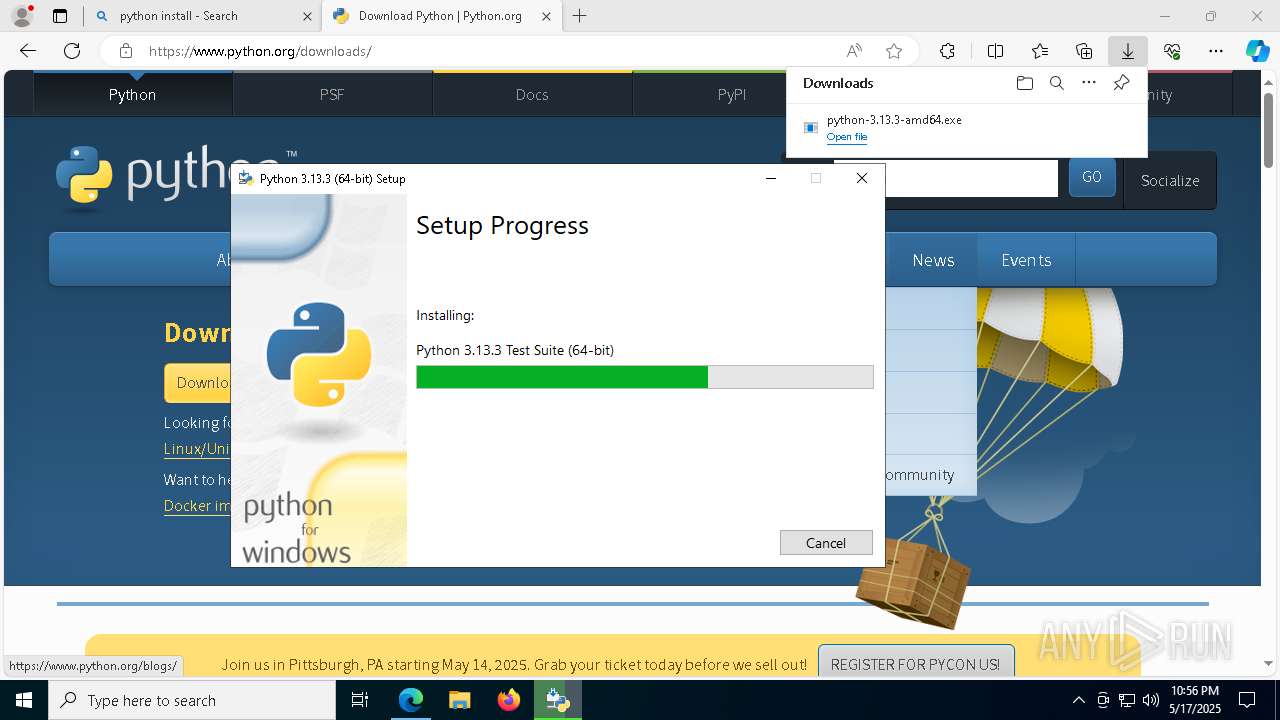Open Browser essentials icon

point(1172,51)
